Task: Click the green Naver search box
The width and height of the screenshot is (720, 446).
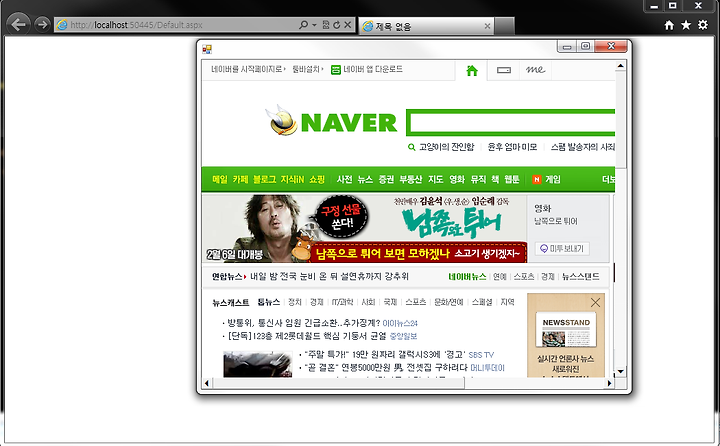Action: [x=511, y=123]
